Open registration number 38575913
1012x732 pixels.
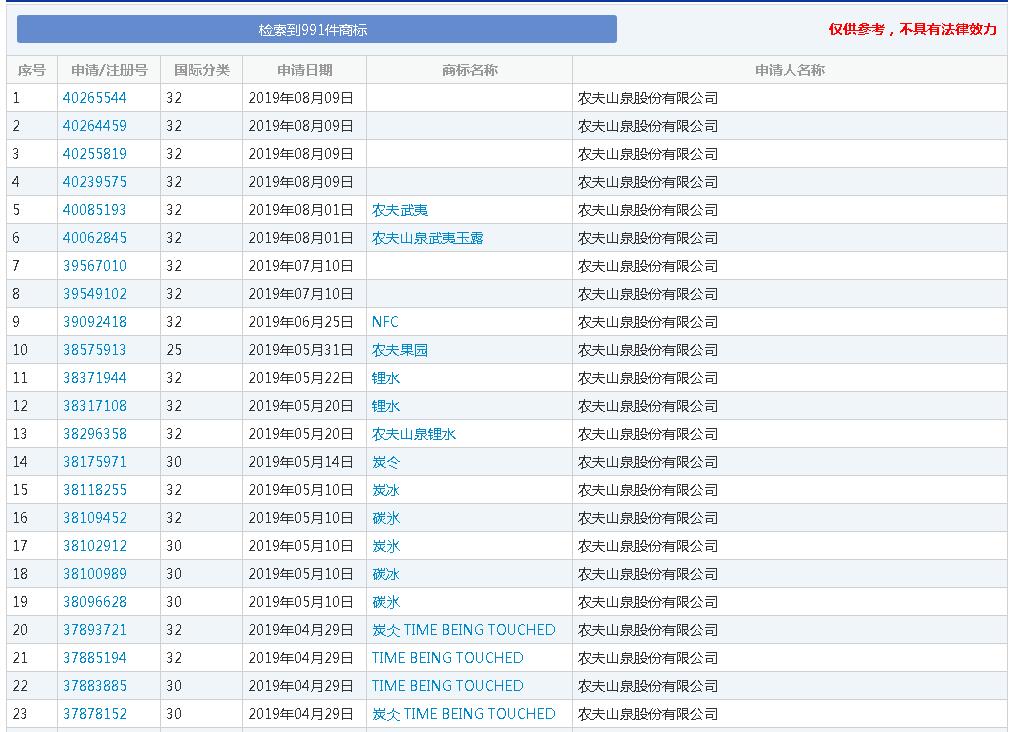coord(95,350)
